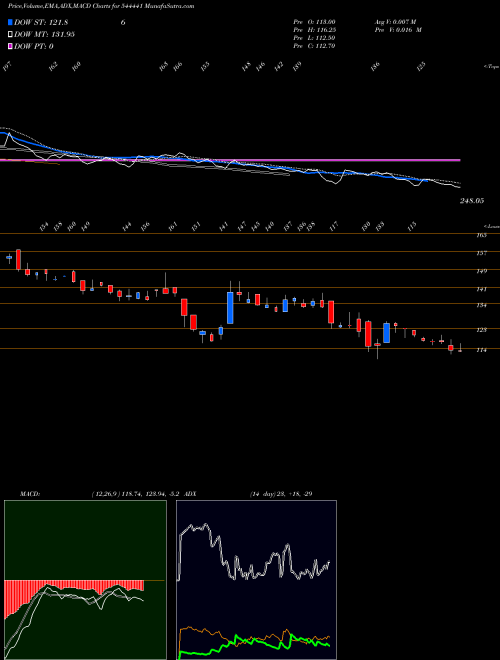Screen dimensions: 500x660
Task: Click the 163 price axis label
Action: [481, 235]
